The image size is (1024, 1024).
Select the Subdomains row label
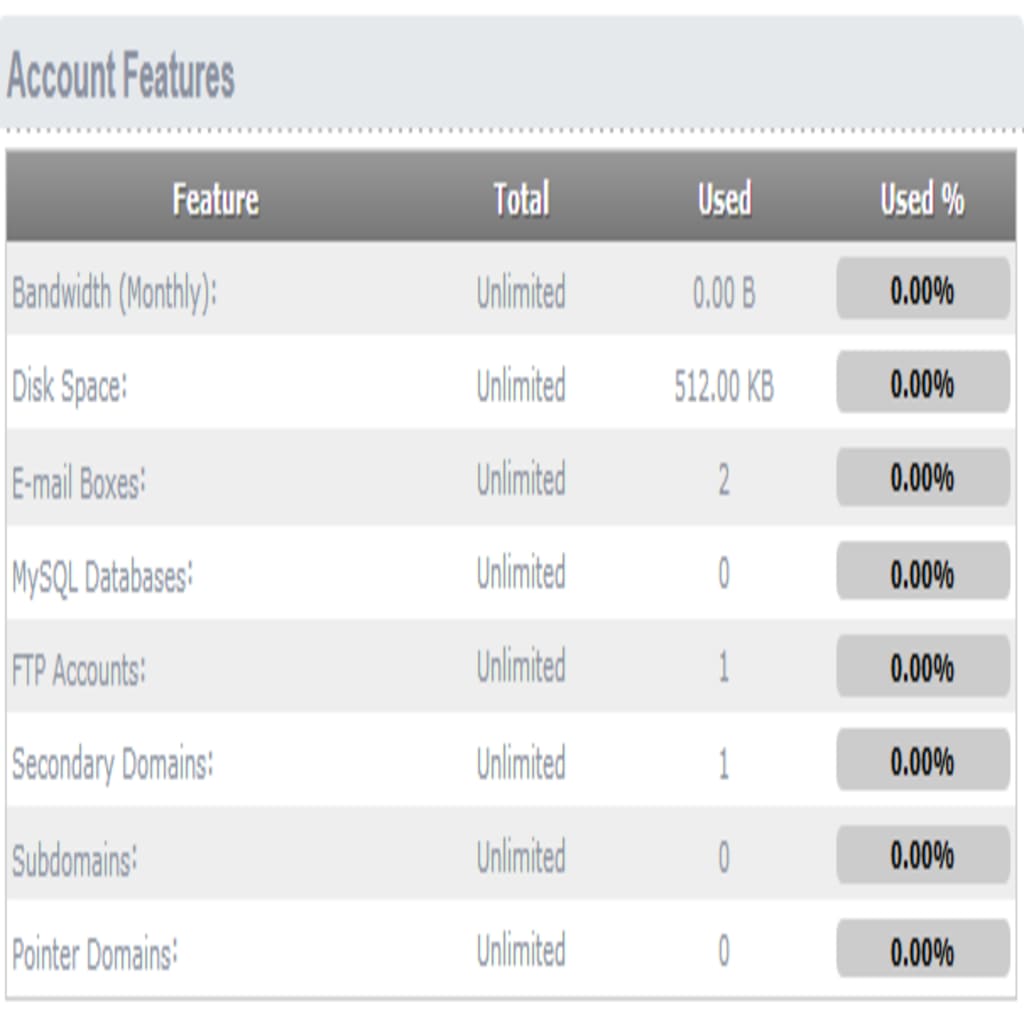click(74, 861)
